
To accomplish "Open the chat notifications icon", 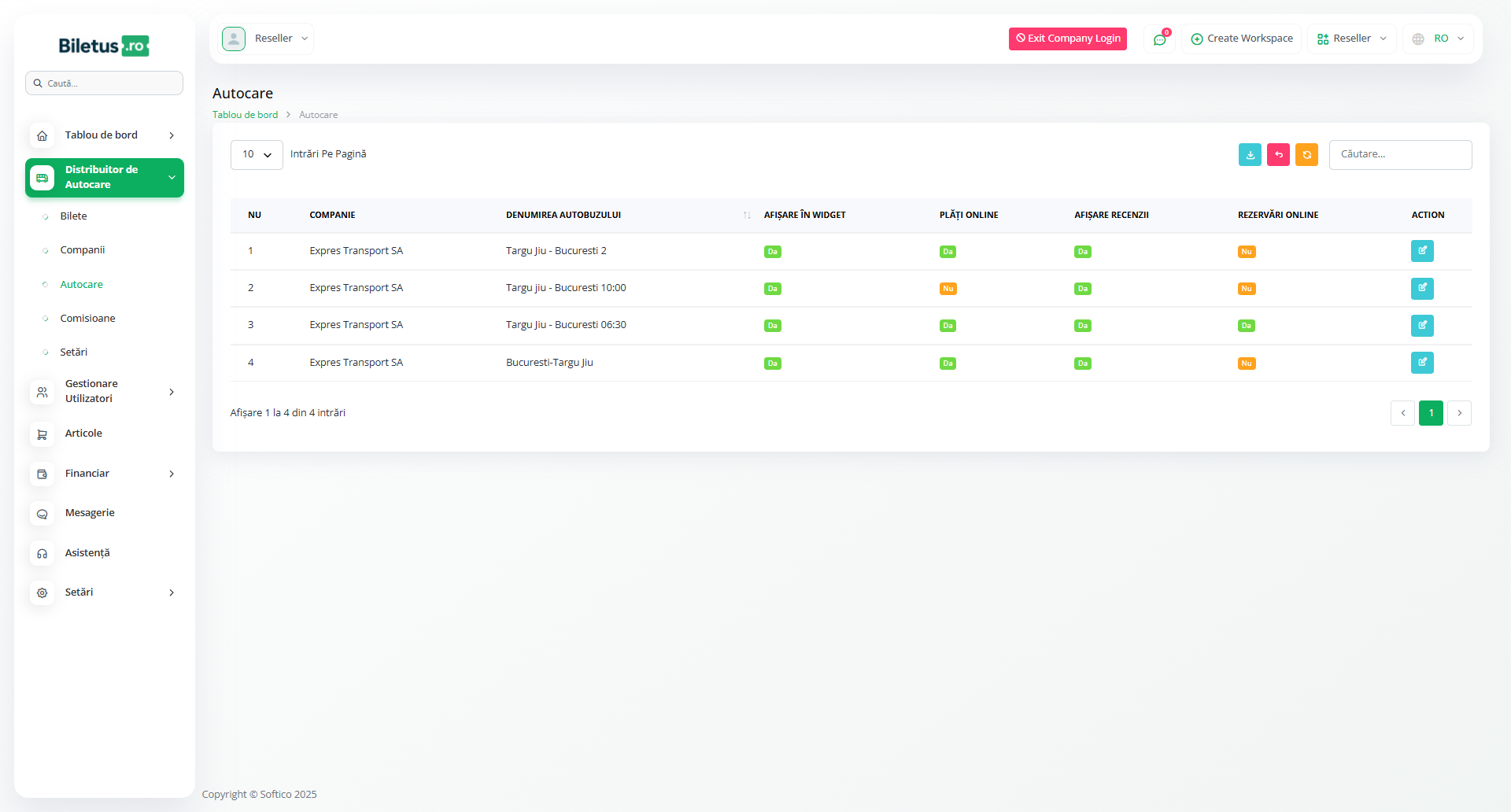I will [x=1159, y=39].
